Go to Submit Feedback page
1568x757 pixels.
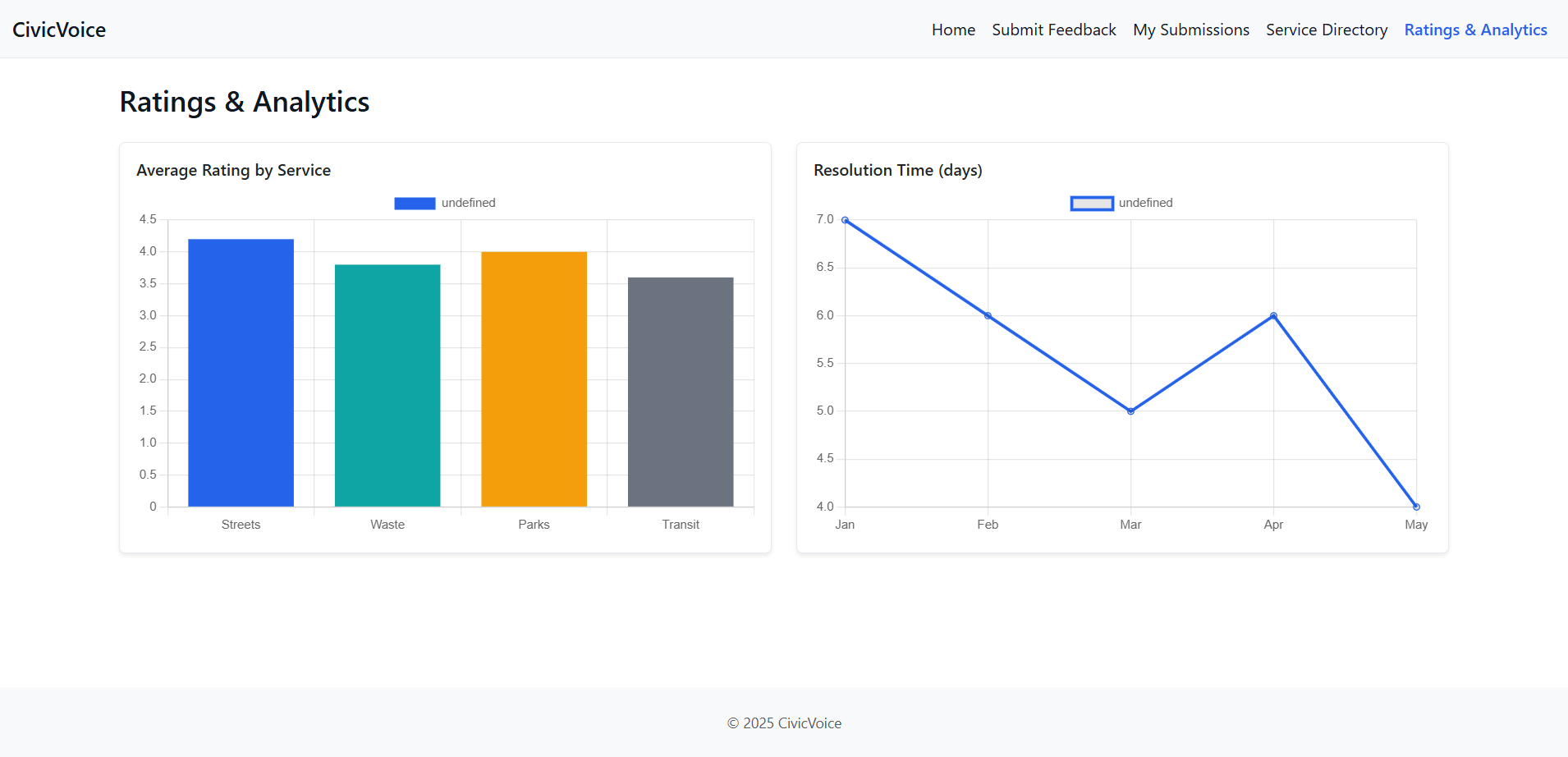[1053, 30]
